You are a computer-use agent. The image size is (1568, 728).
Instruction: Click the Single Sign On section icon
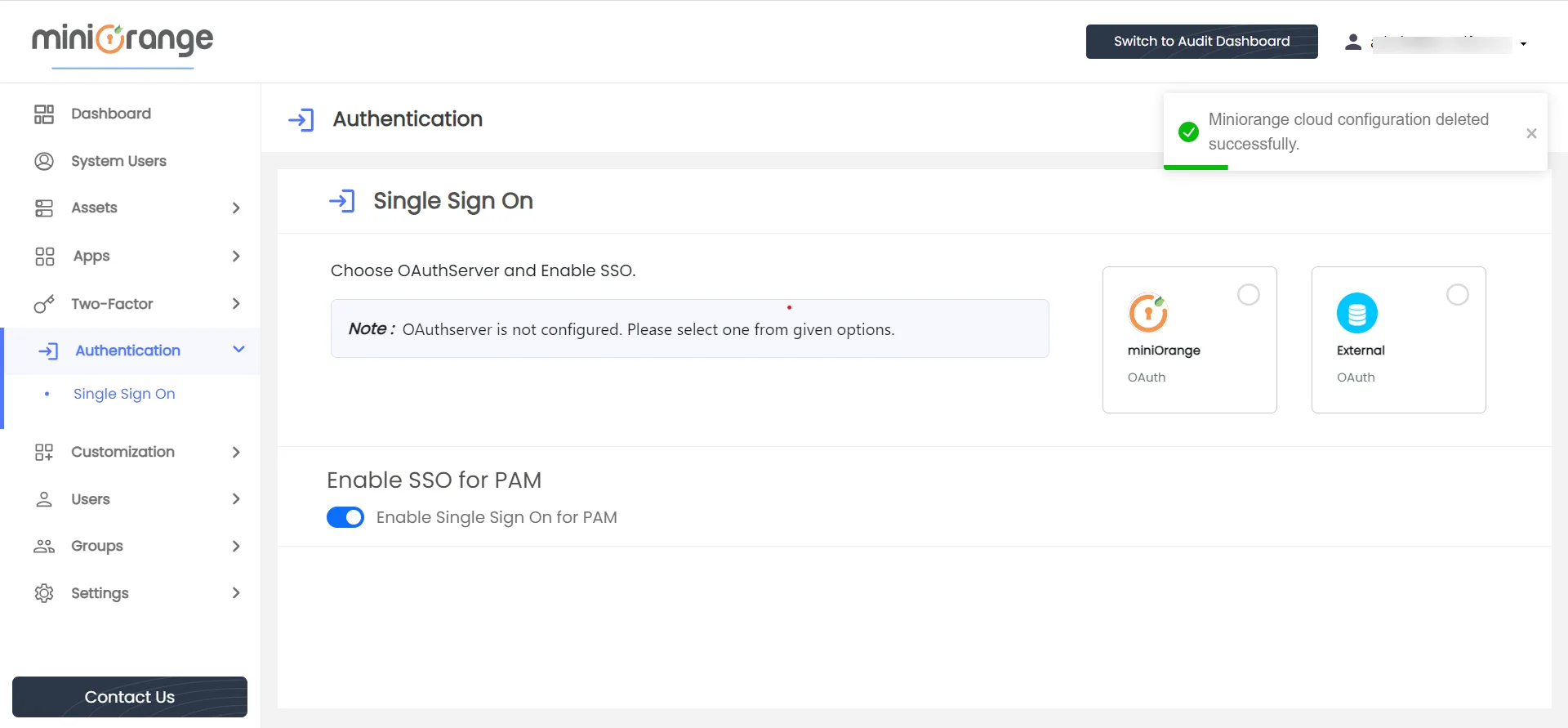click(342, 201)
